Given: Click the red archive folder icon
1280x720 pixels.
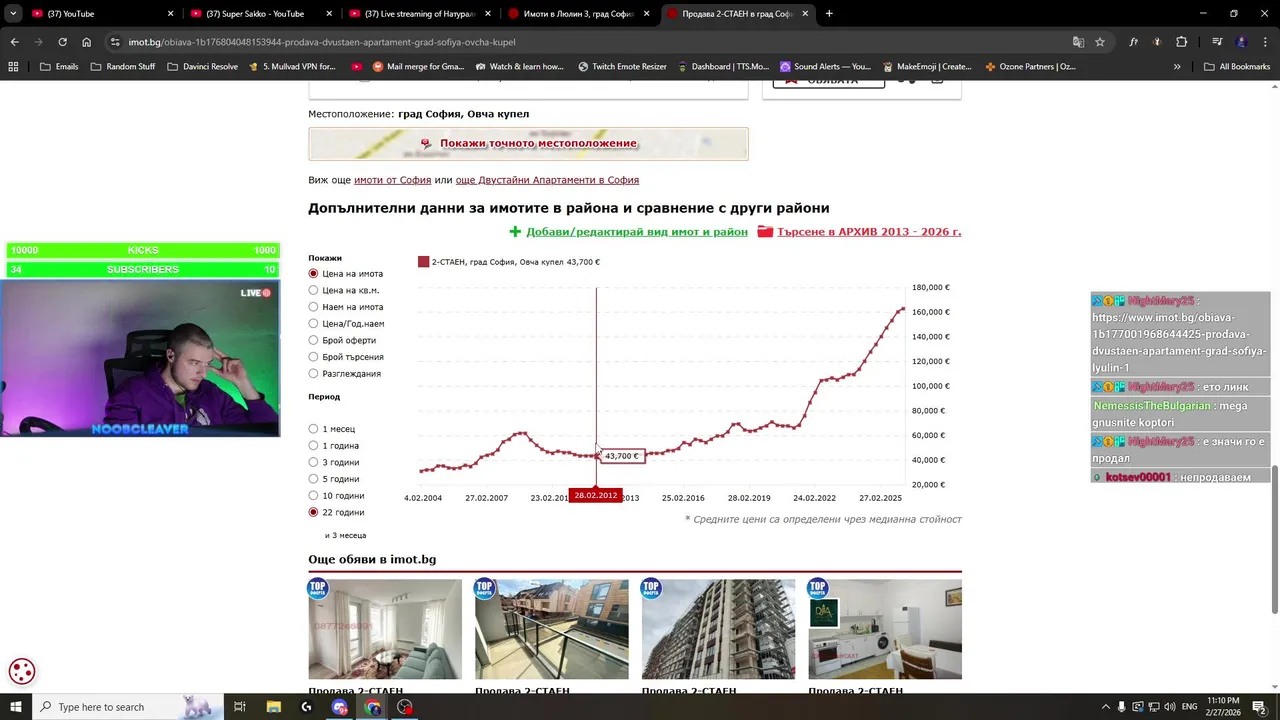Looking at the screenshot, I should 765,232.
